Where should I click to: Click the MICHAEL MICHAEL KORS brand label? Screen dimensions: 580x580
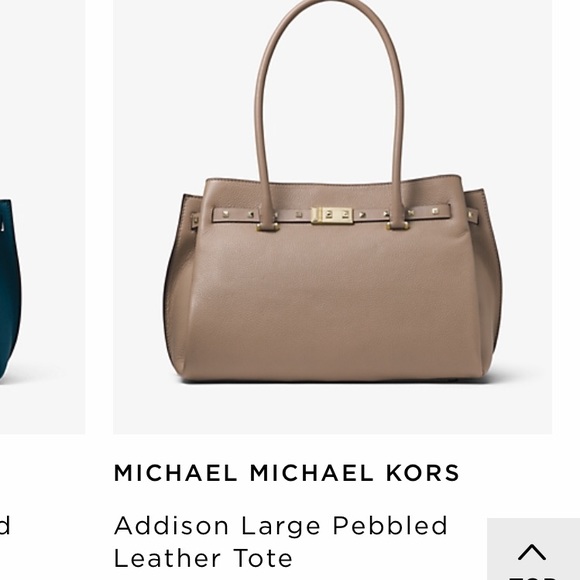(287, 473)
